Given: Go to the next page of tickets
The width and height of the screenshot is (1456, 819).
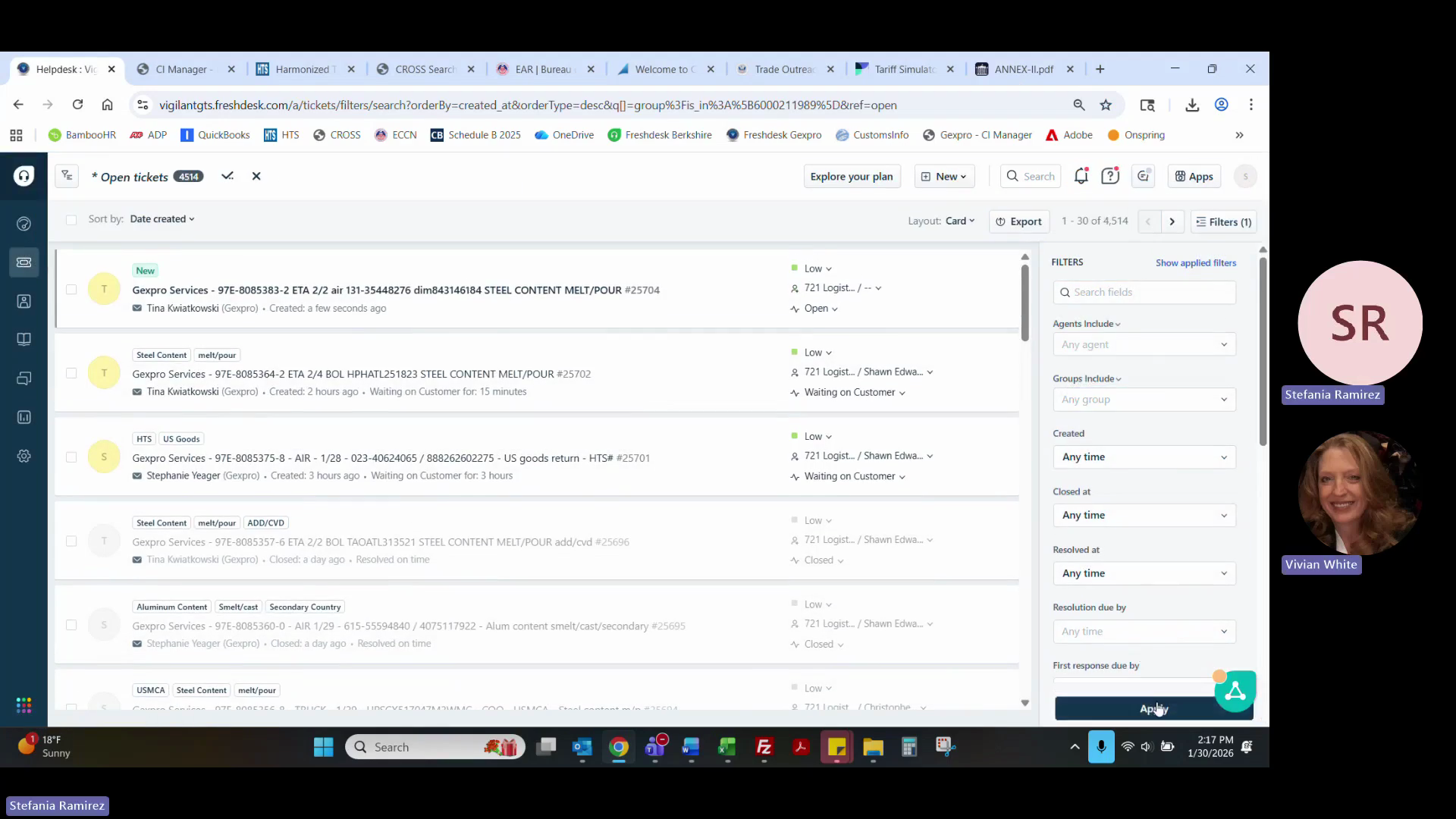Looking at the screenshot, I should click(1172, 221).
